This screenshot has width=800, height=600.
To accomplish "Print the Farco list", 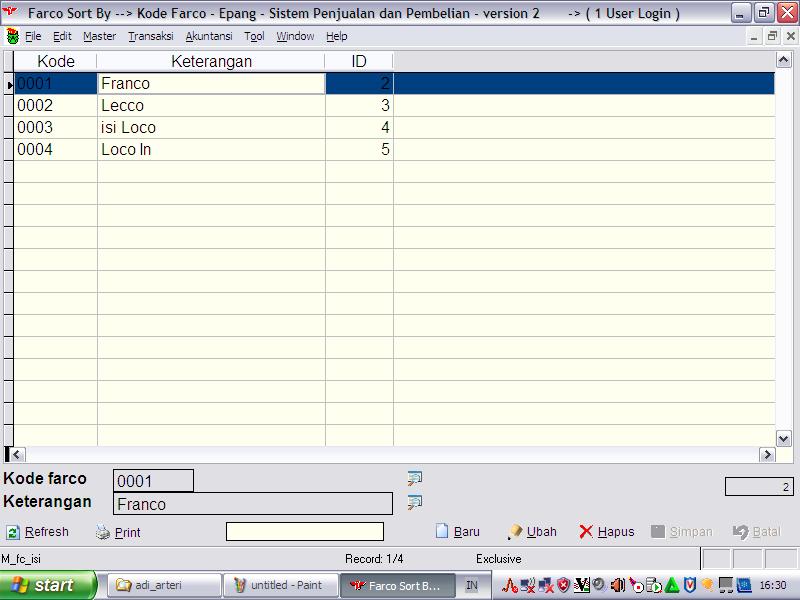I will 118,533.
